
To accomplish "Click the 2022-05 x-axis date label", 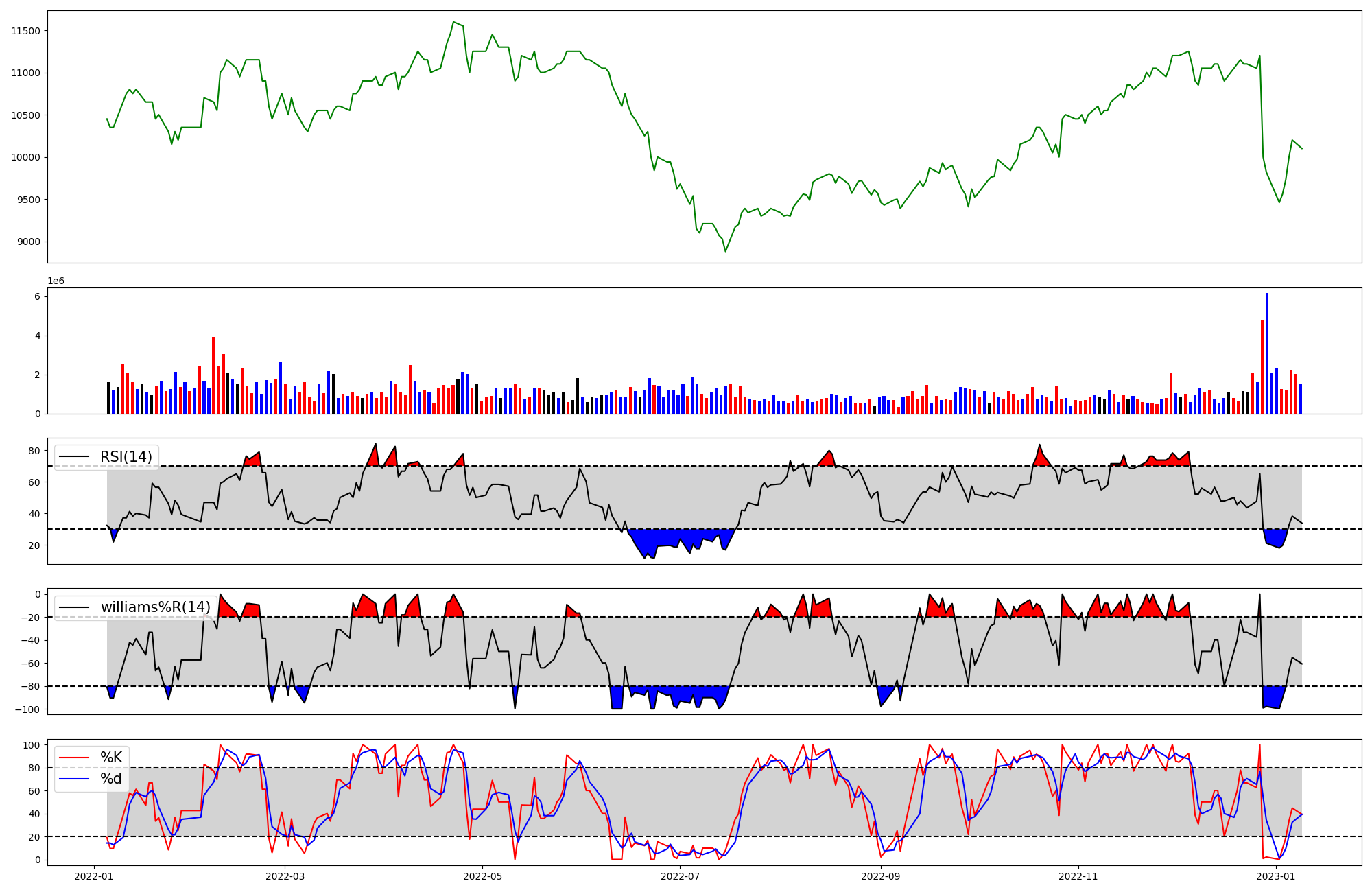I will click(x=482, y=876).
